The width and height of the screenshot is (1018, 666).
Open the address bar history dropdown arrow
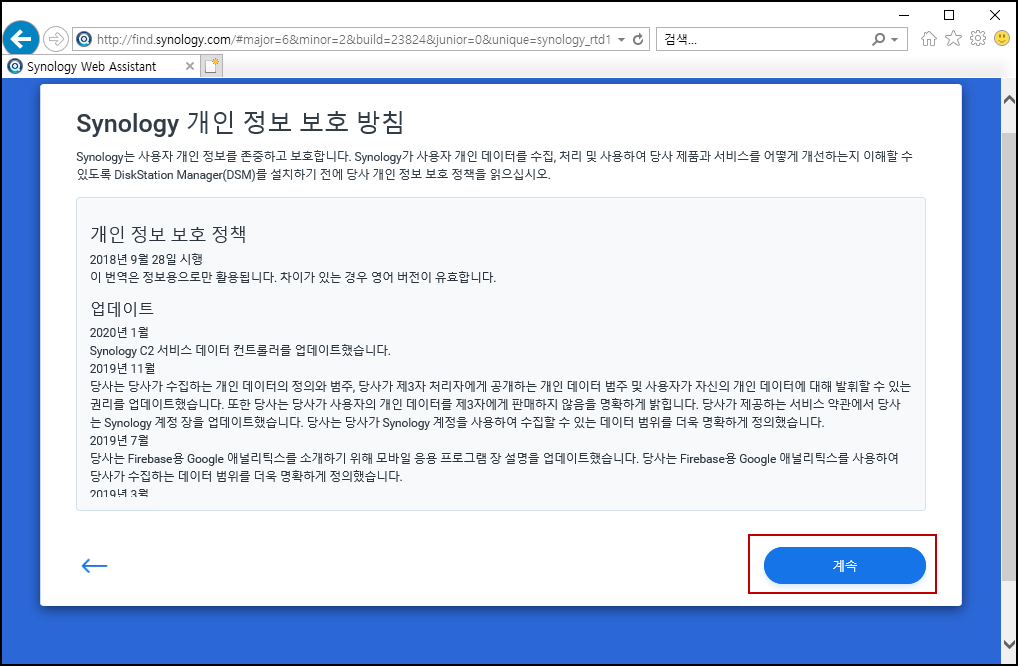pos(621,40)
